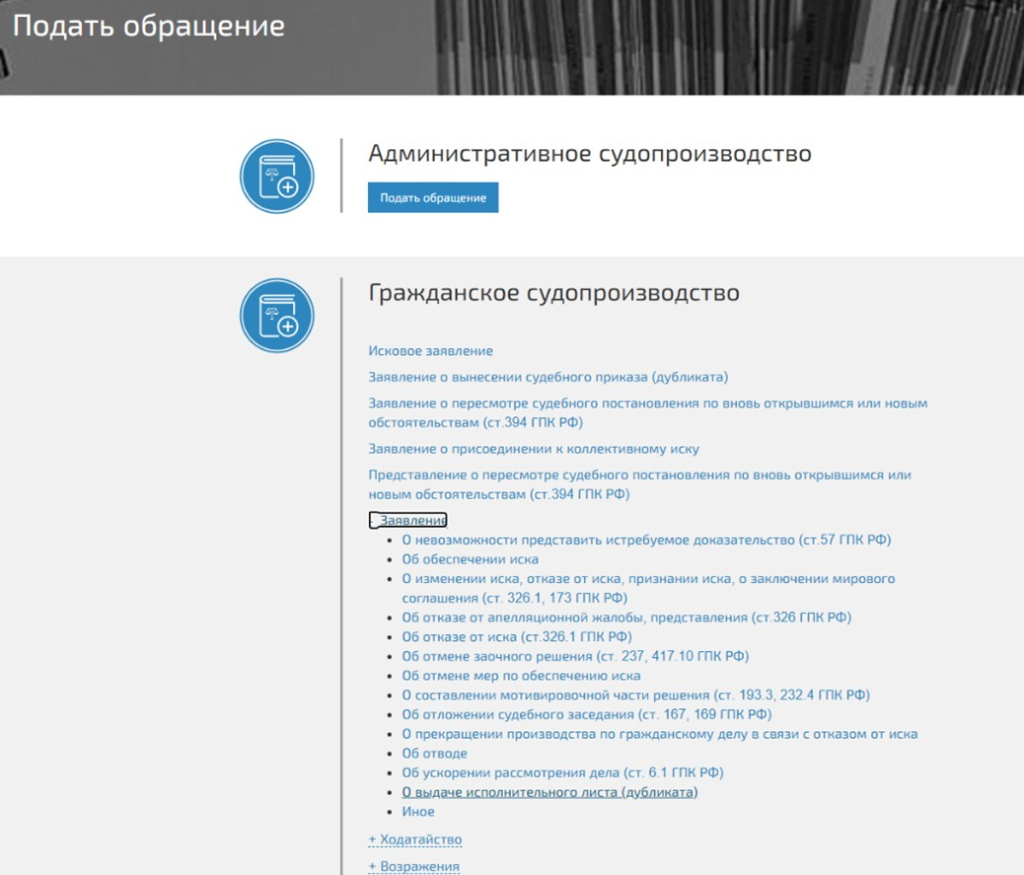Open the Исковое заявление link

point(430,351)
